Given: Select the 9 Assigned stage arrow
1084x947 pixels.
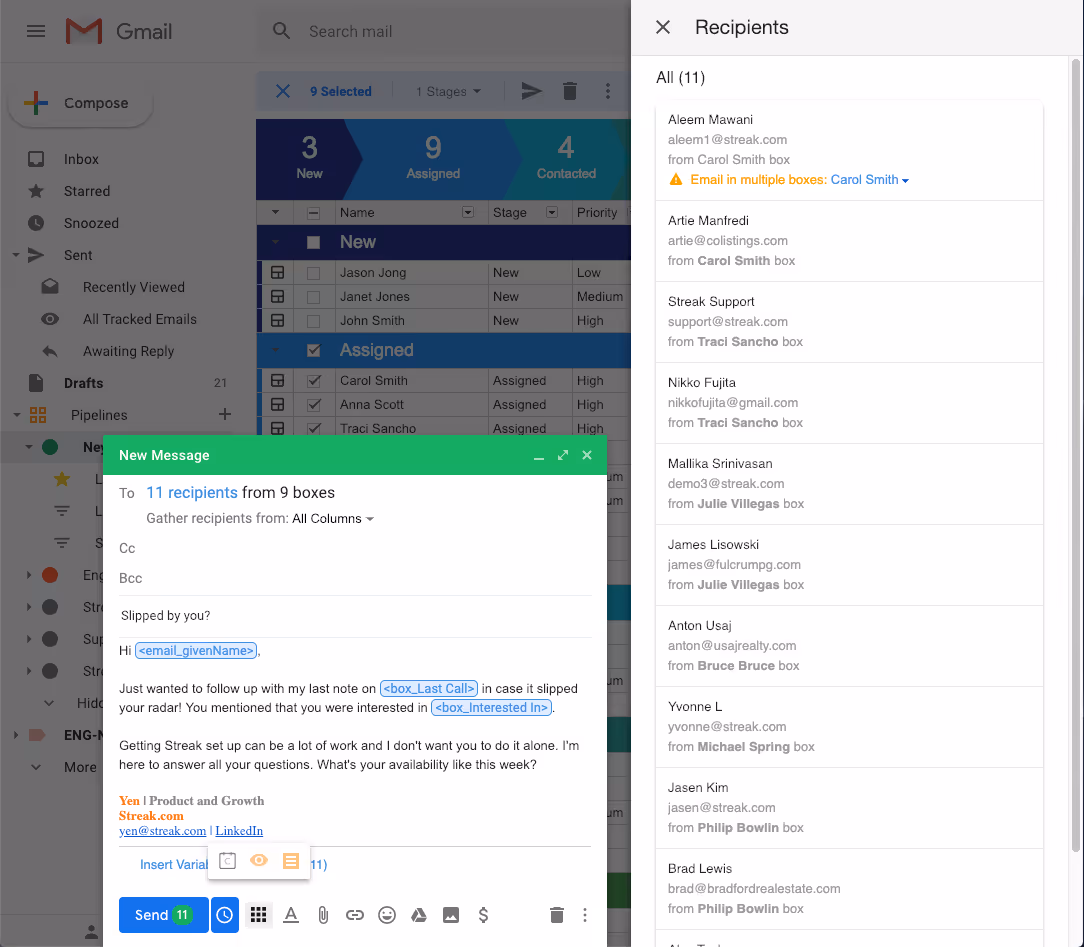Looking at the screenshot, I should (433, 159).
